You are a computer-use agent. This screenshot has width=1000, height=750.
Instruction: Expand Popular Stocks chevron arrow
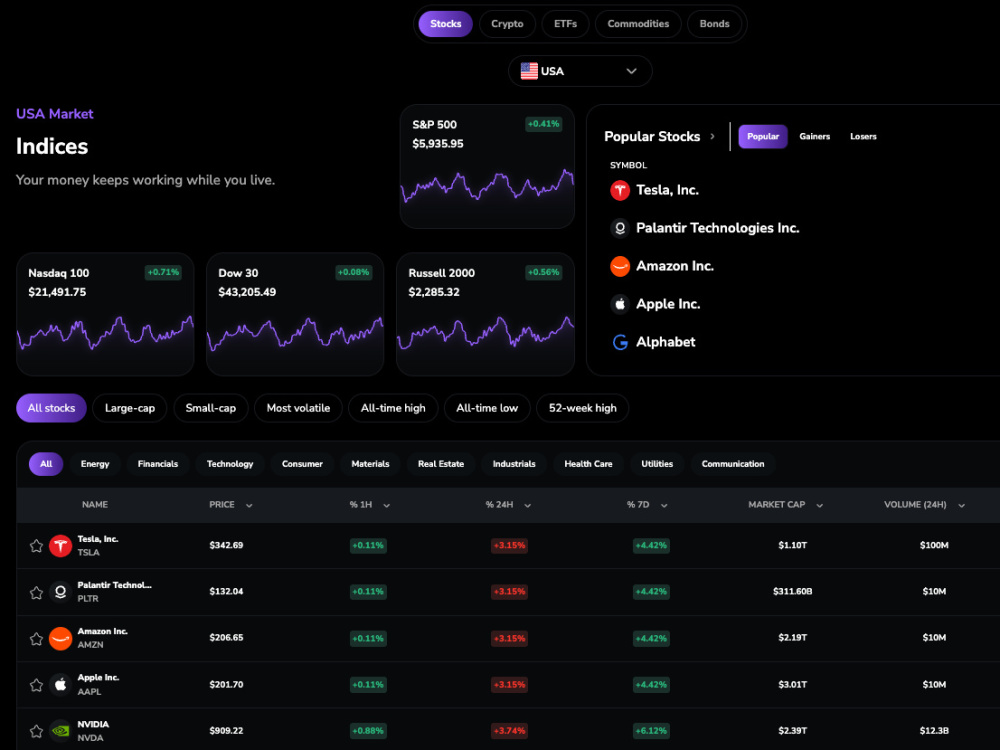712,136
